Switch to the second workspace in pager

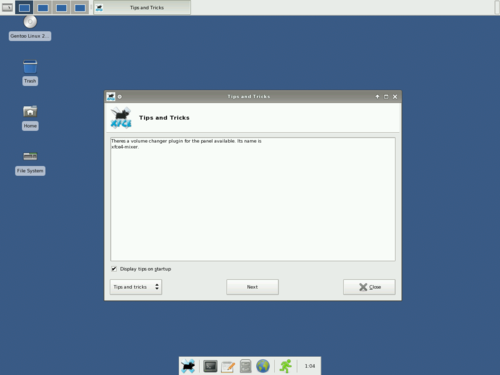(43, 7)
